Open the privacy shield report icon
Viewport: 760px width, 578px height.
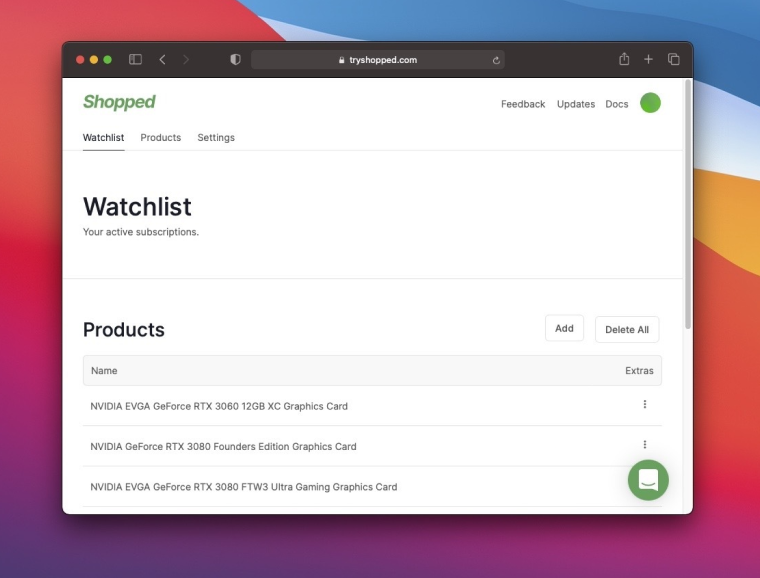coord(235,60)
